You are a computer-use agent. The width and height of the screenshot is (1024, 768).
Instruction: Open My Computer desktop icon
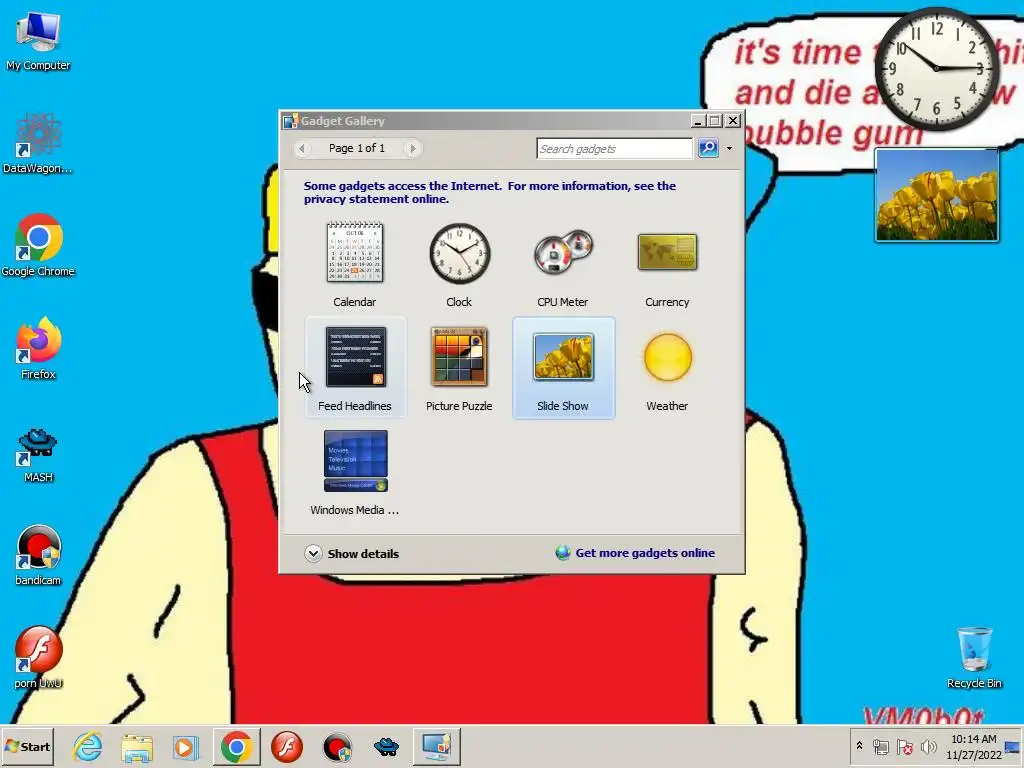point(38,41)
